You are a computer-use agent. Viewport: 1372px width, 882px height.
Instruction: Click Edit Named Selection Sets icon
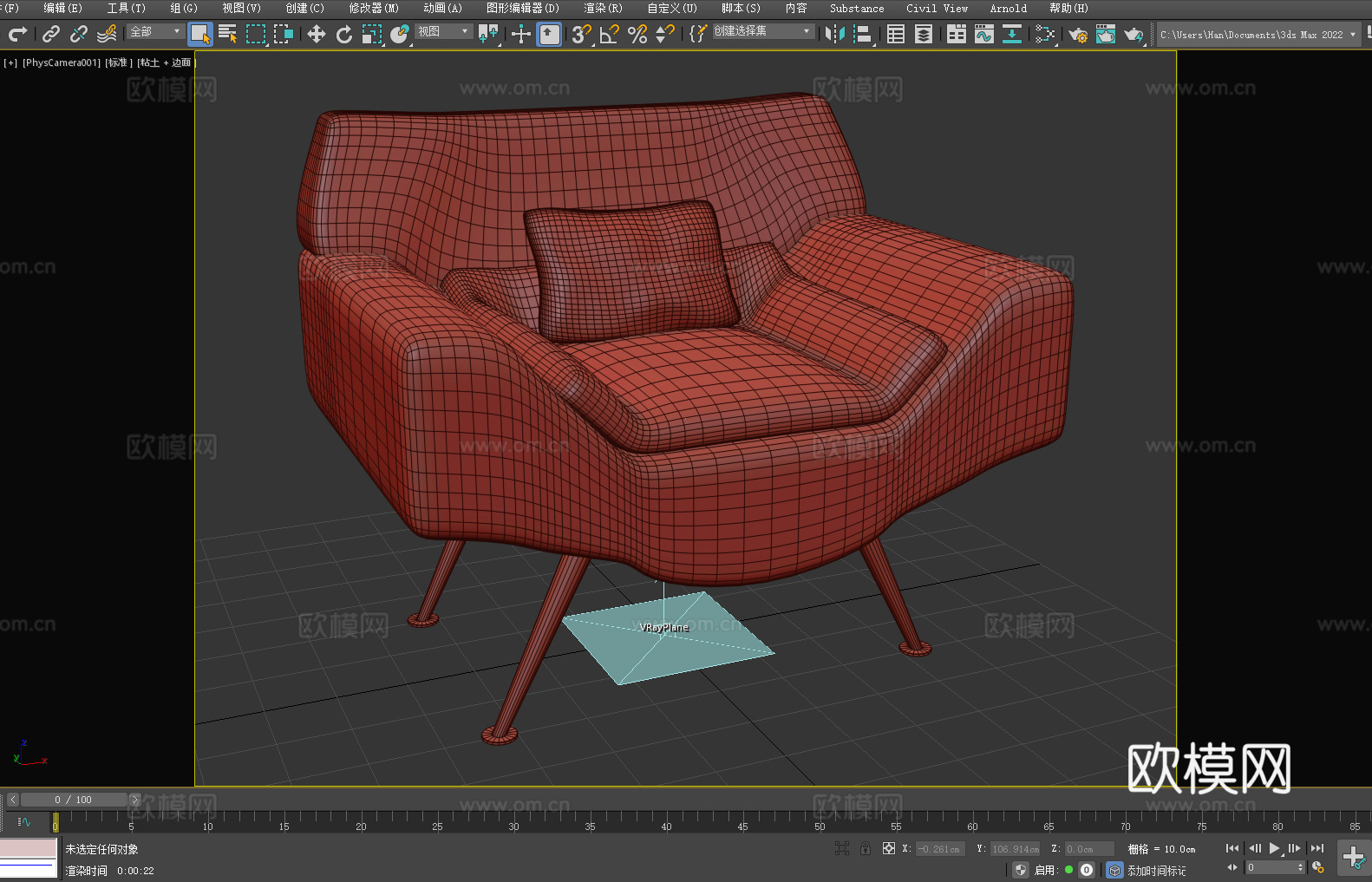coord(697,35)
